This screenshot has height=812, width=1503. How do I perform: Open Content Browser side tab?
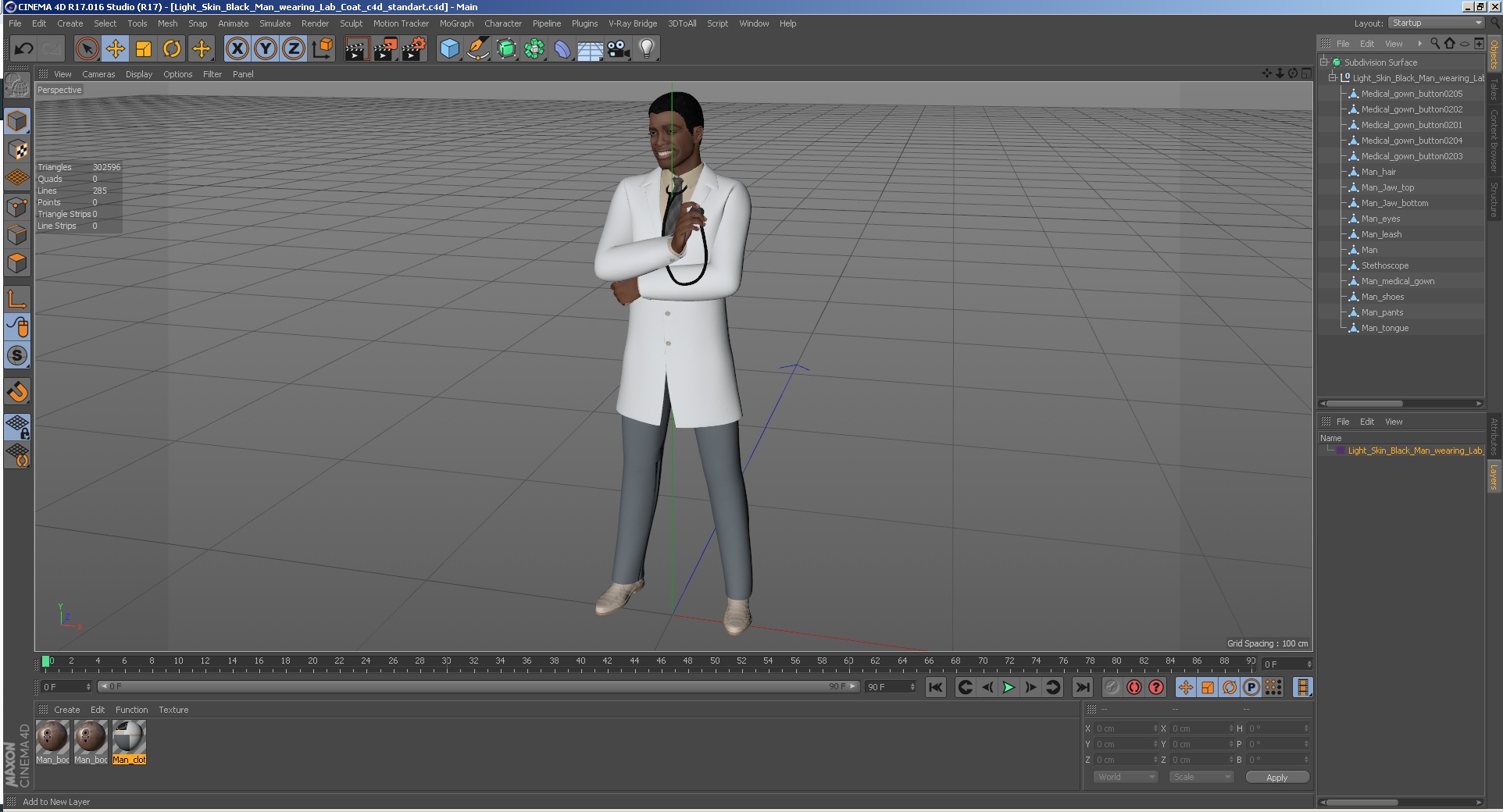(1494, 141)
